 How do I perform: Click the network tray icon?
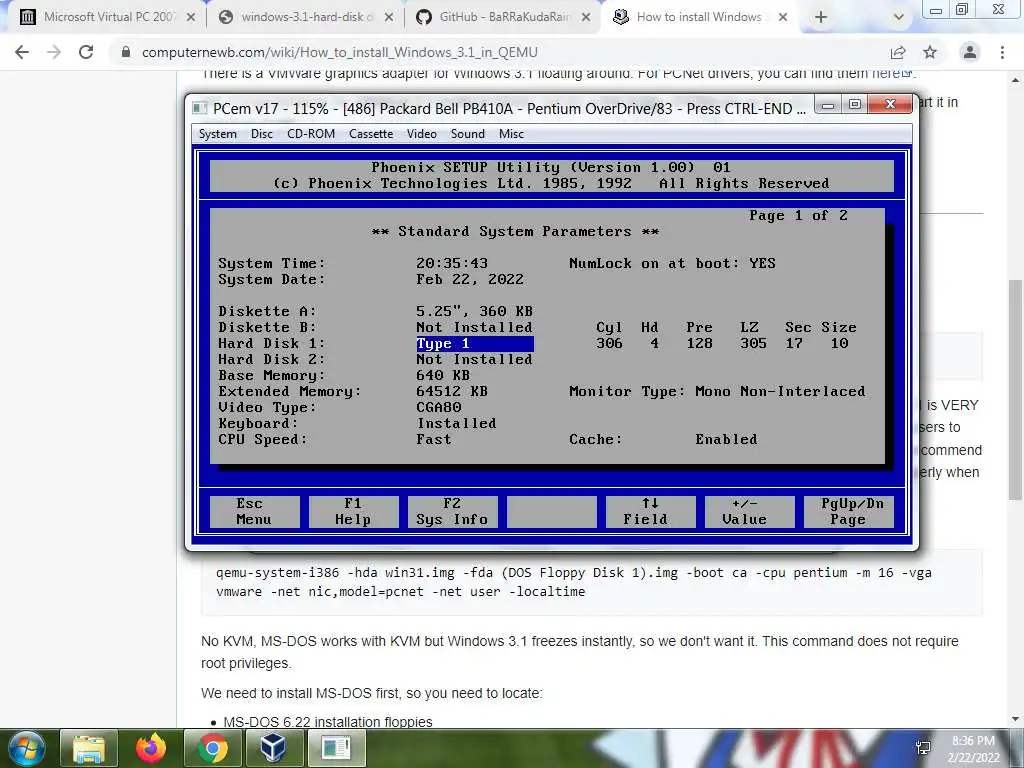click(923, 748)
